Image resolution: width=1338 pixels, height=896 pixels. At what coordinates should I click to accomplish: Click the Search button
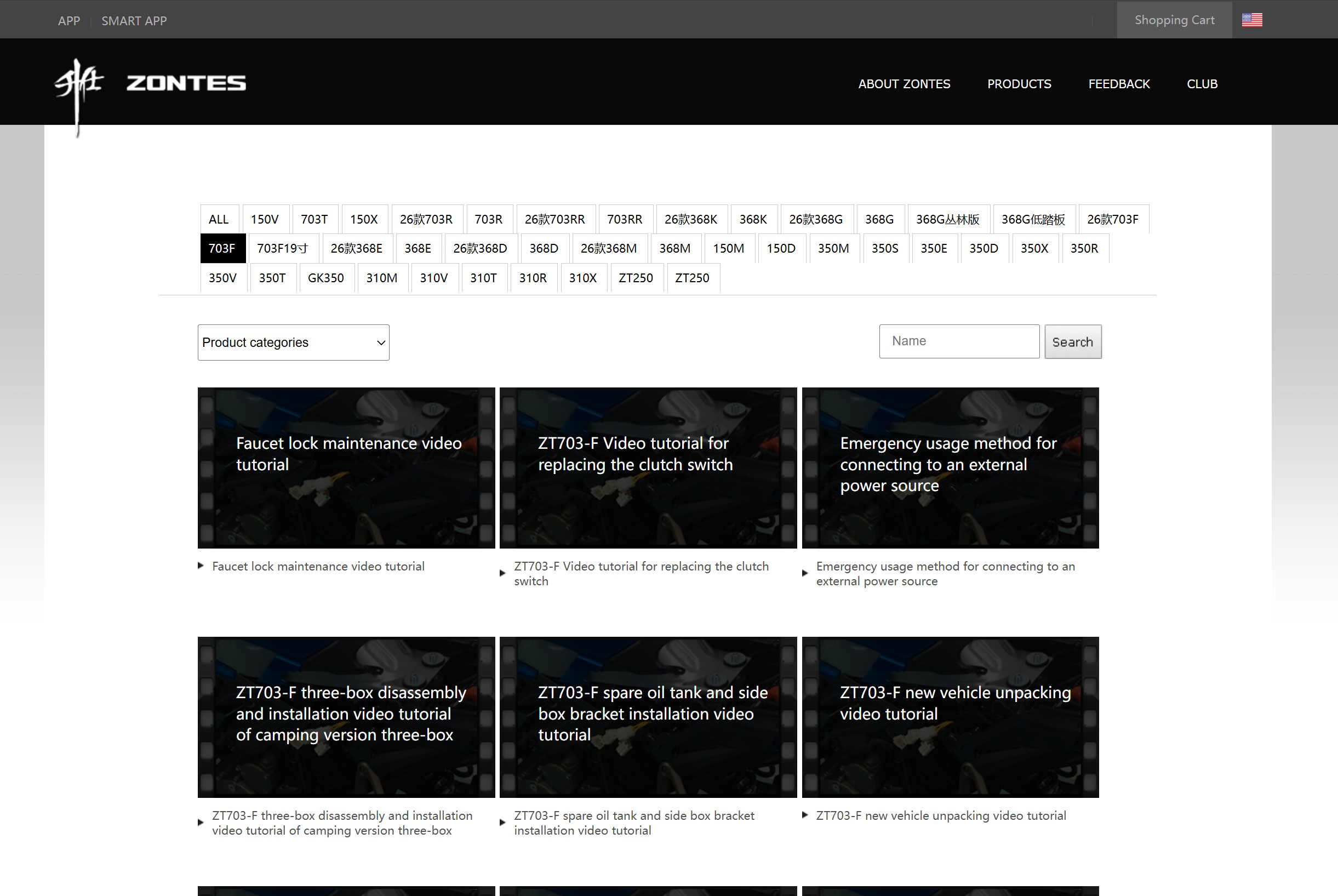[x=1073, y=342]
